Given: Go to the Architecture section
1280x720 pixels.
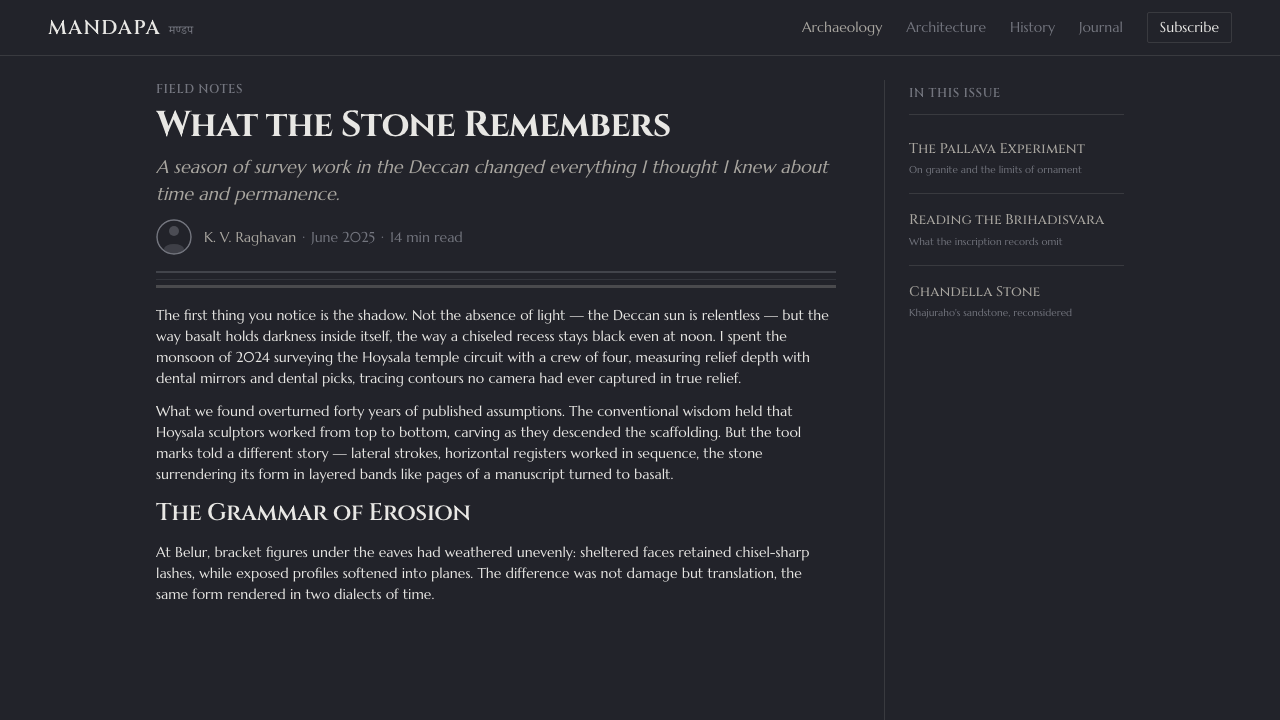Looking at the screenshot, I should [946, 28].
